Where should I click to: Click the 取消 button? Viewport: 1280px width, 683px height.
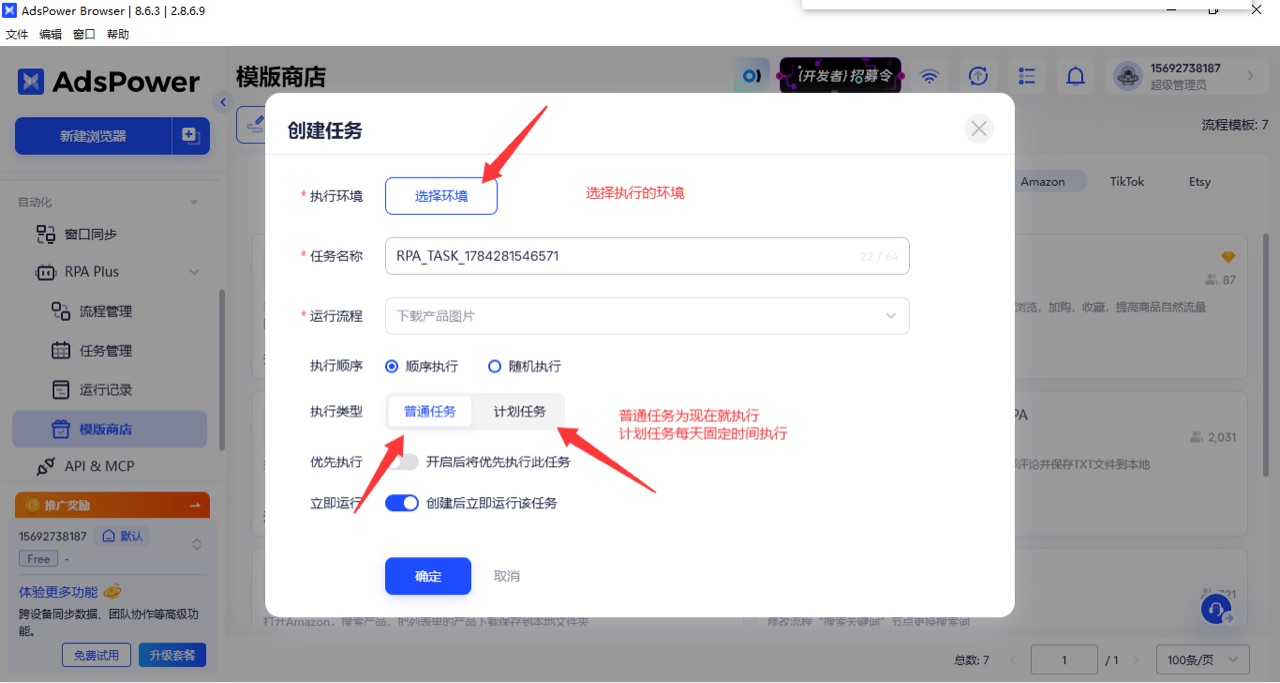click(507, 576)
